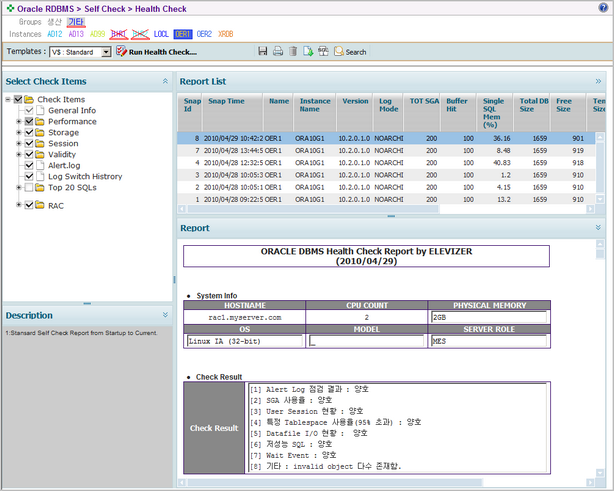This screenshot has width=614, height=491.
Task: Click the Storage folder icon
Action: [40, 132]
